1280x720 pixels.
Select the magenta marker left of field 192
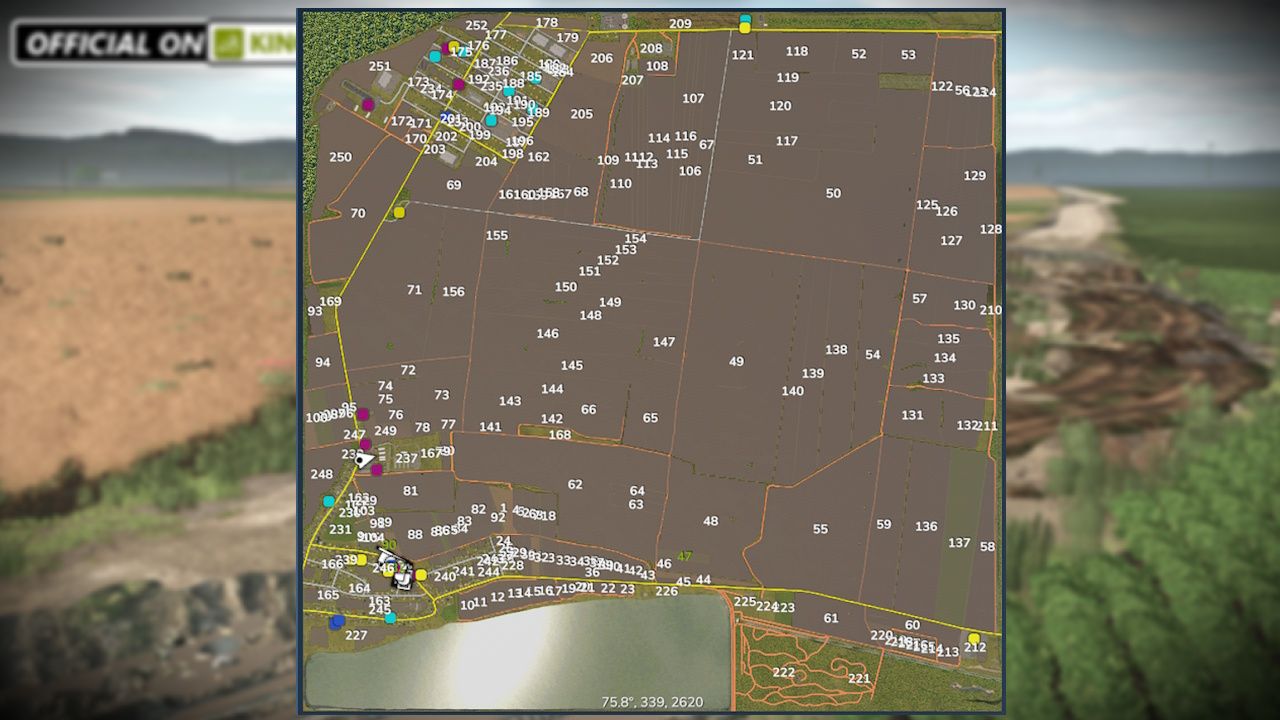click(x=458, y=85)
